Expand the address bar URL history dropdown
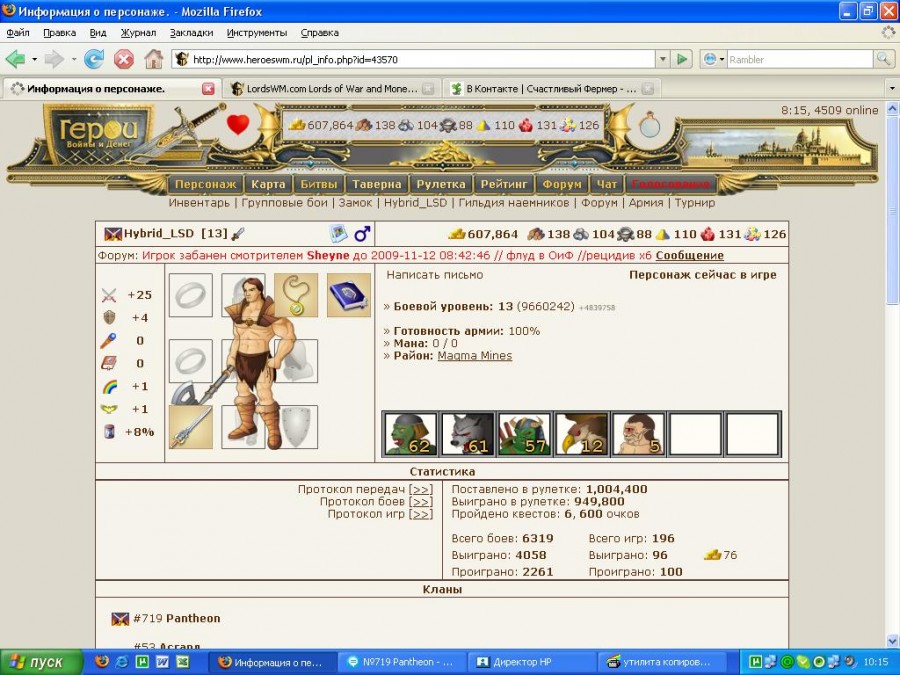The width and height of the screenshot is (900, 675). pos(663,59)
